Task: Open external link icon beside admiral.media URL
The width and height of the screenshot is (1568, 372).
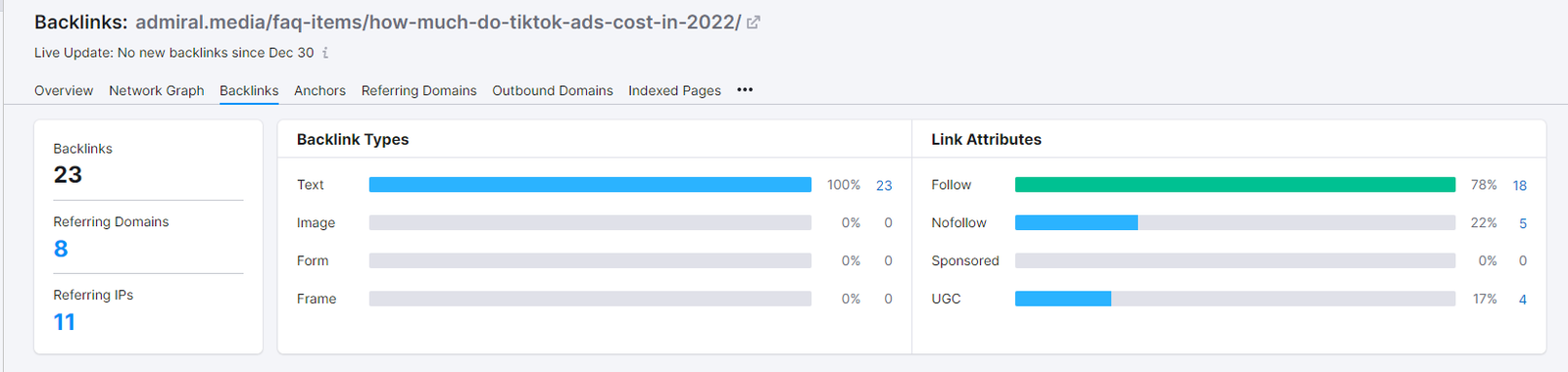Action: tap(753, 23)
